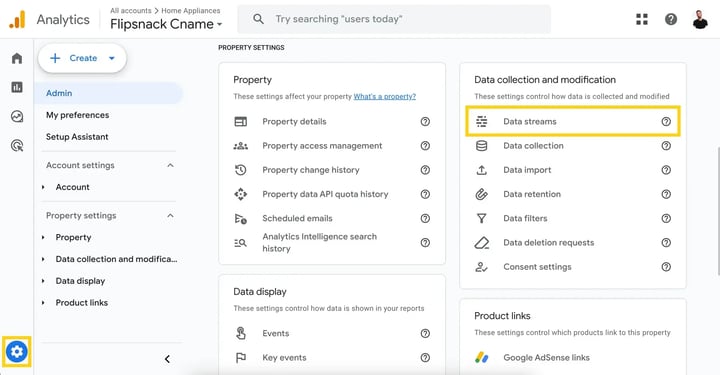Click the search magnifier icon

(259, 19)
